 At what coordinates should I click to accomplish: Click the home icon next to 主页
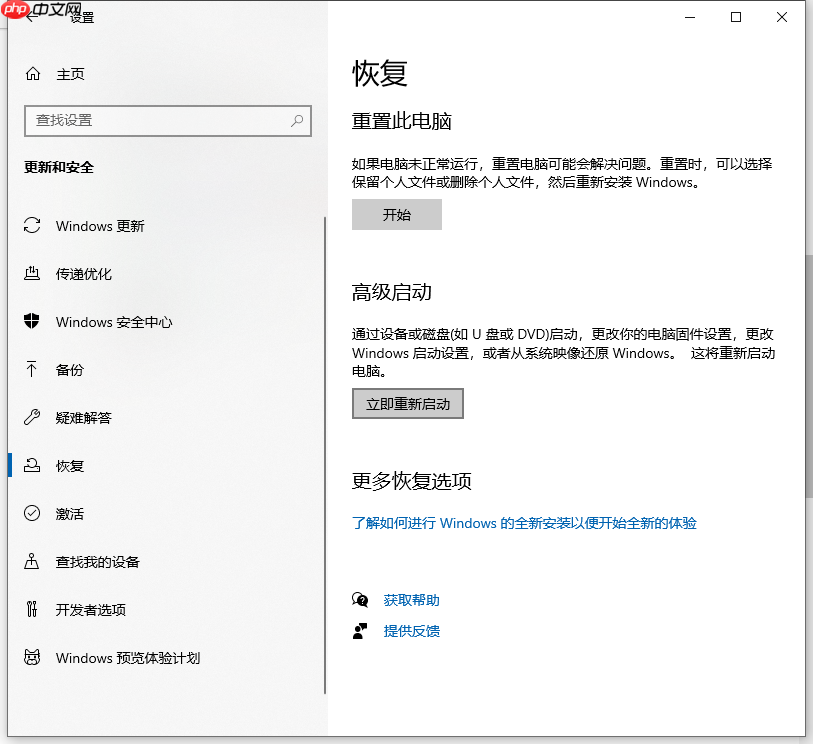[33, 74]
